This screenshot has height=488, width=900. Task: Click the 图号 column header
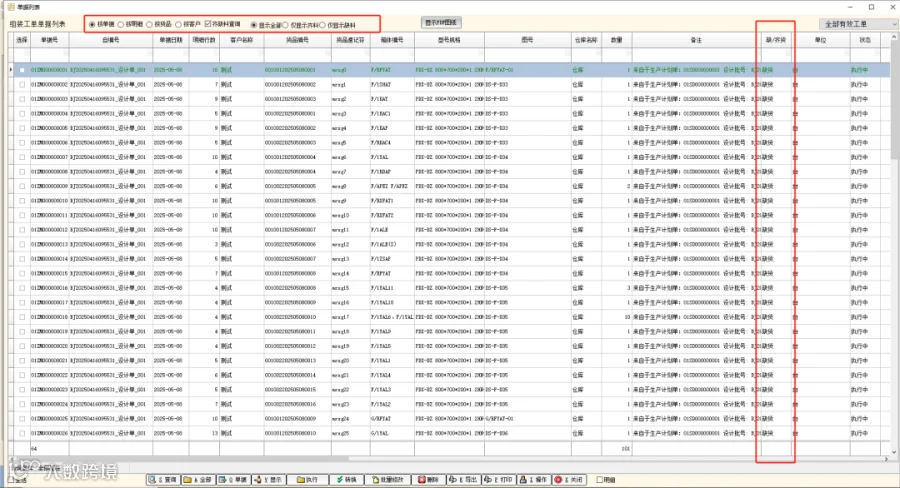click(x=527, y=40)
